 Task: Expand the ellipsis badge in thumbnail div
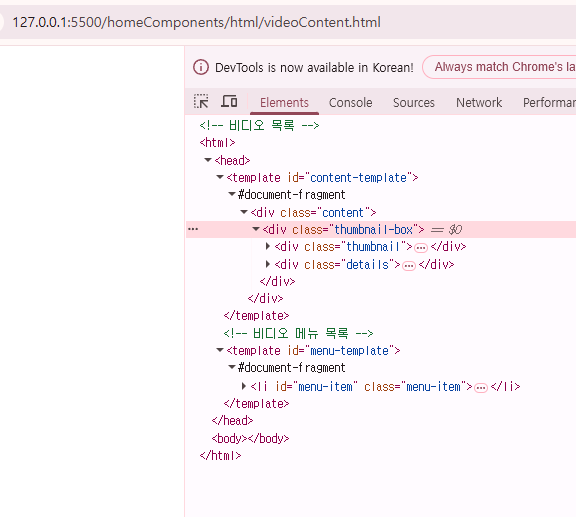[421, 248]
